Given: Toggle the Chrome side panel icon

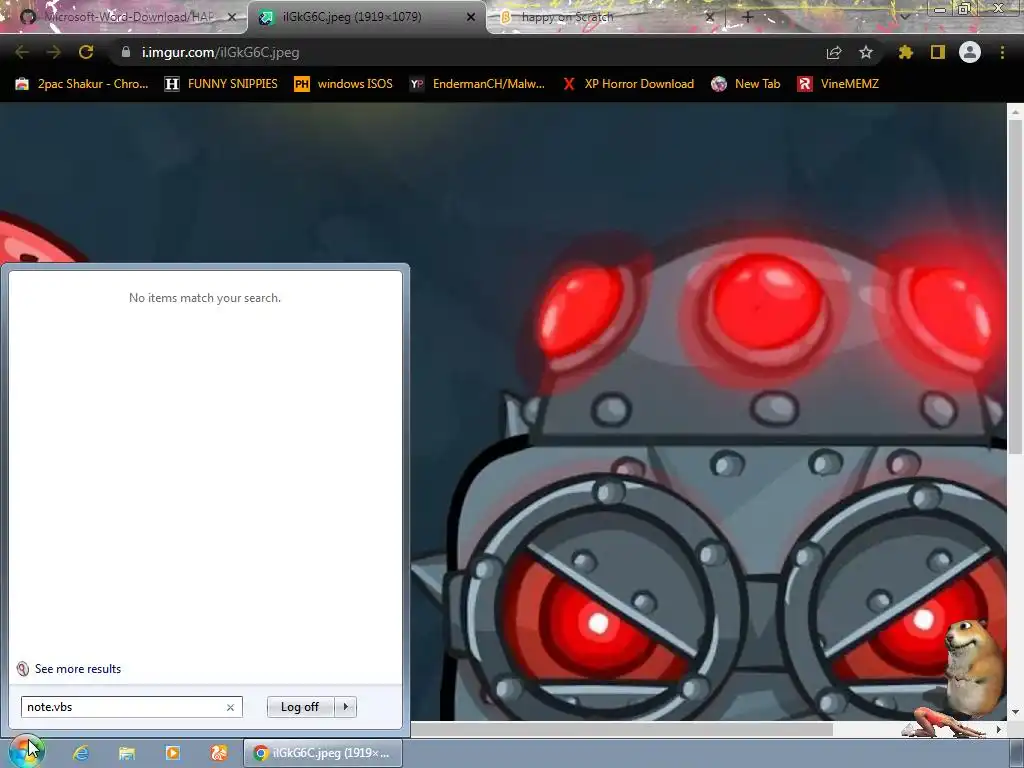Looking at the screenshot, I should pos(938,52).
